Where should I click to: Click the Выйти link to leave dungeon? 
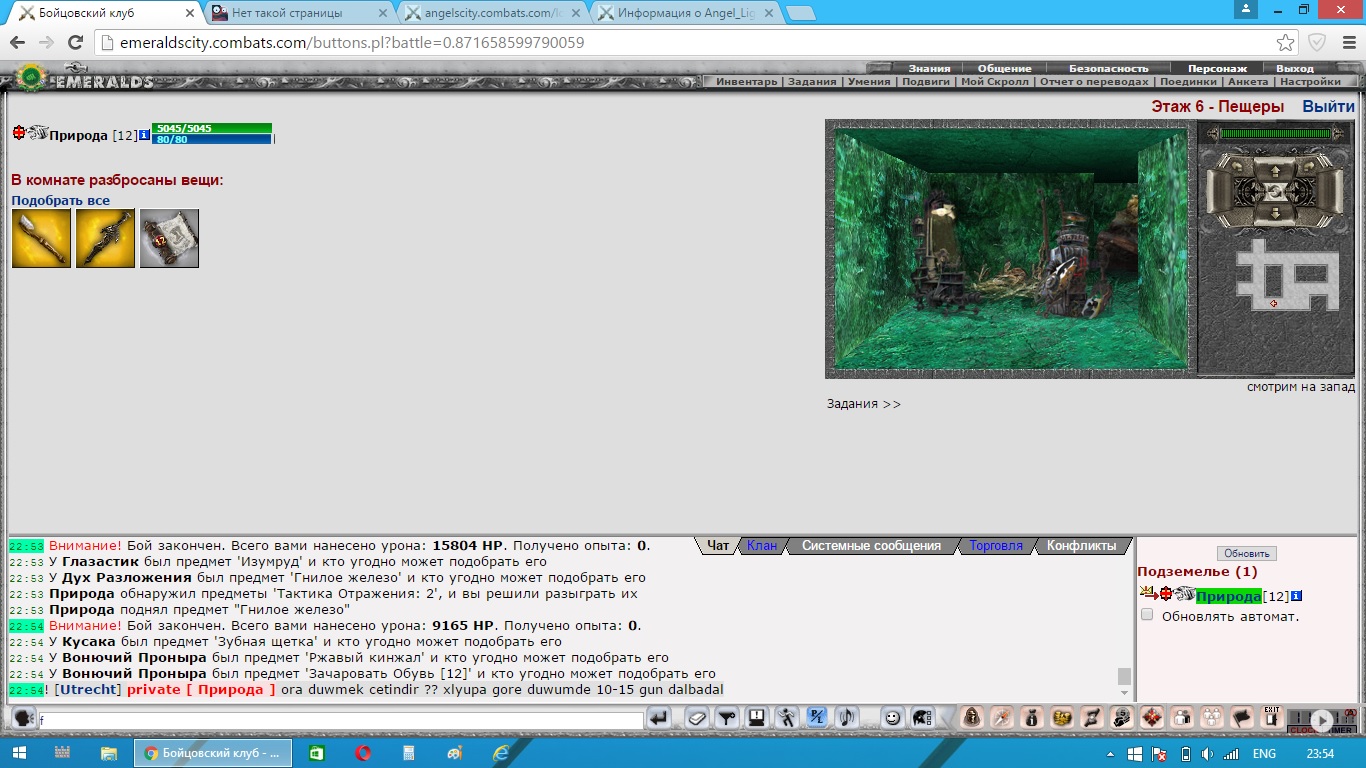tap(1328, 107)
